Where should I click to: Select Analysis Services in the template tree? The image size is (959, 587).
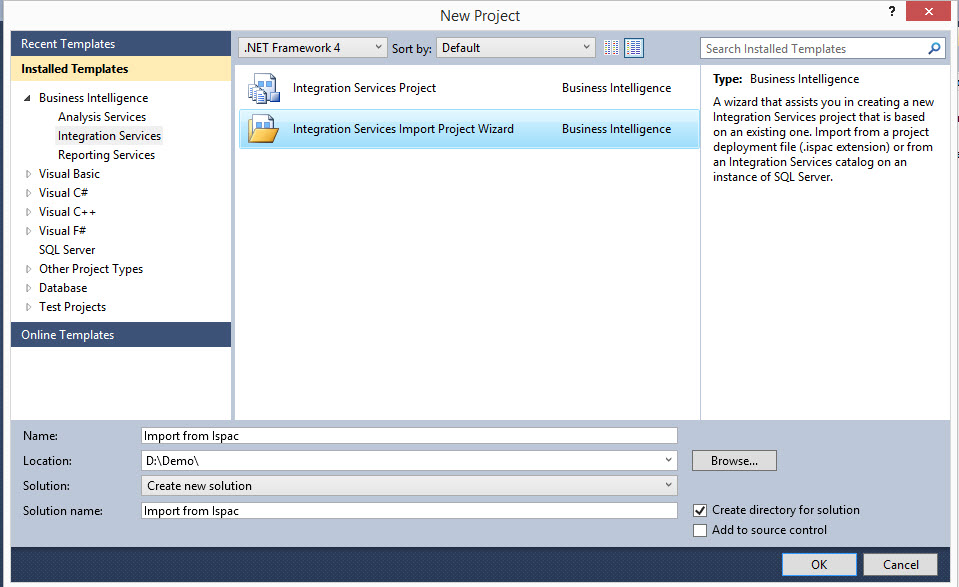(101, 116)
